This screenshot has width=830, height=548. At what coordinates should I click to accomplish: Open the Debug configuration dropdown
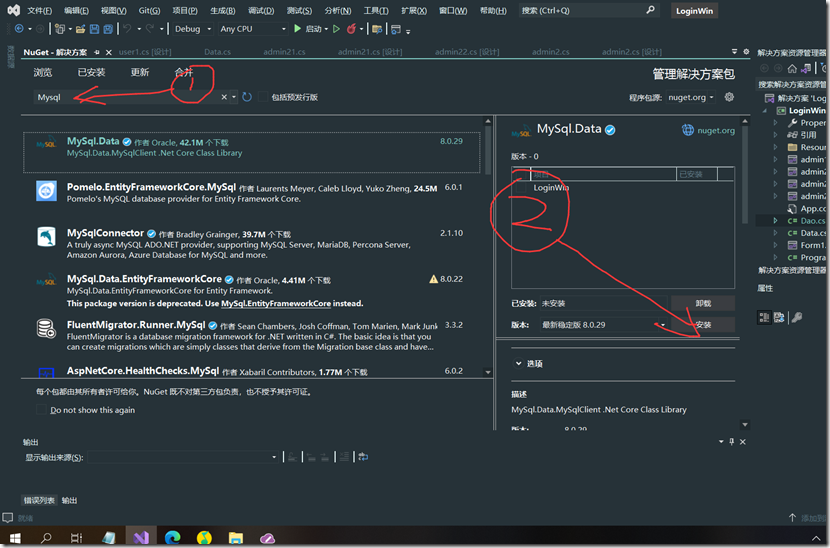[x=193, y=29]
